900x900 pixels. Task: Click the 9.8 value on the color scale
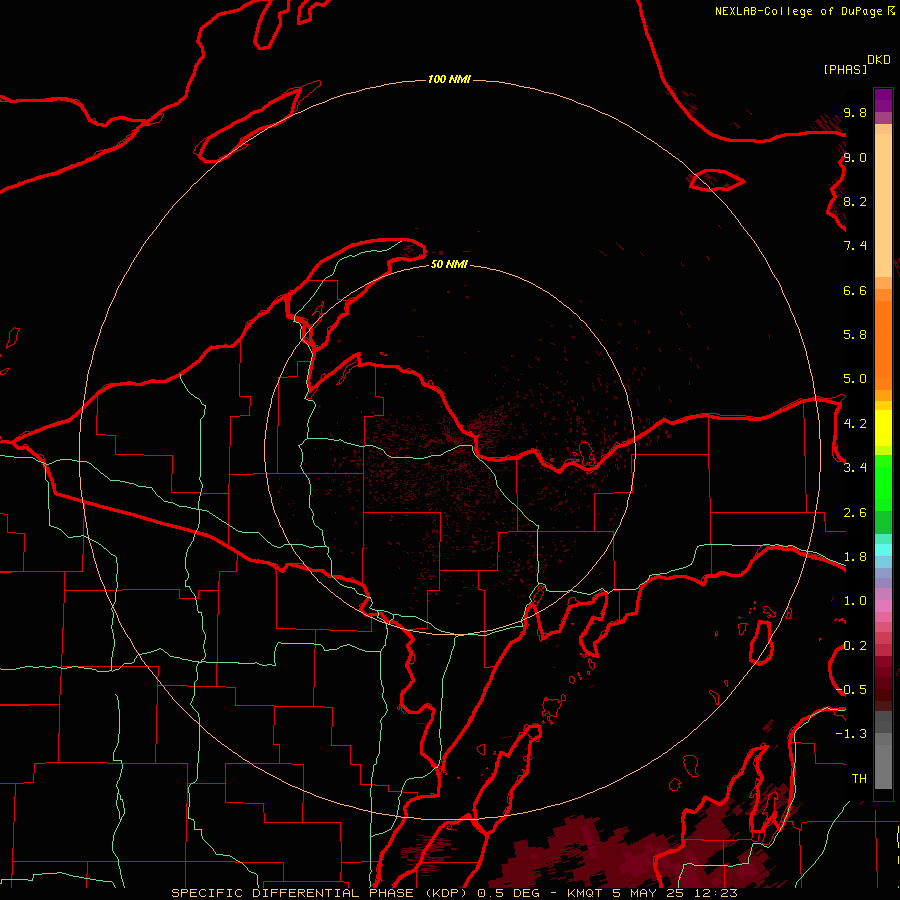point(855,112)
